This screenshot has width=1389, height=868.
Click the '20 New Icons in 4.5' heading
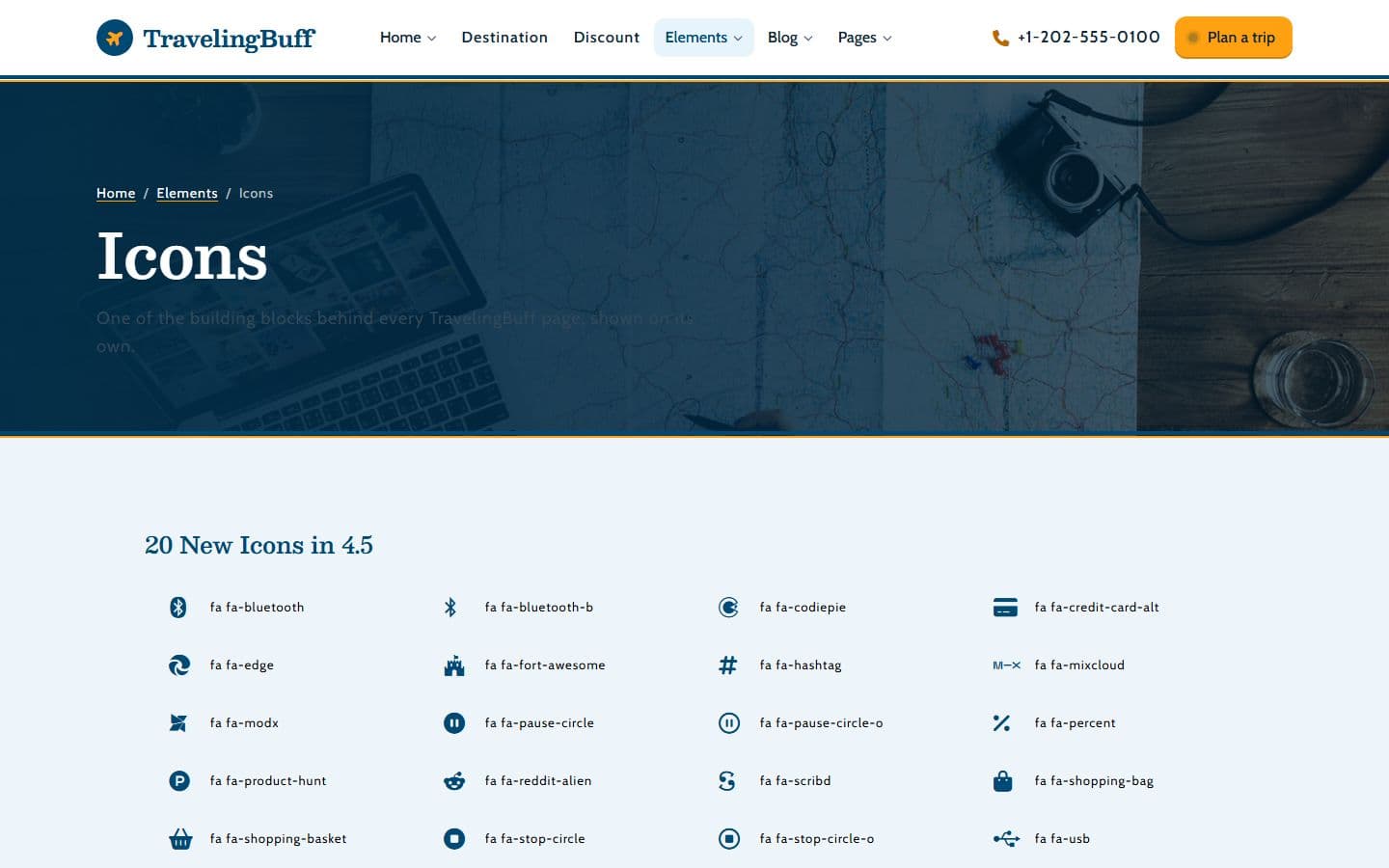[x=259, y=545]
